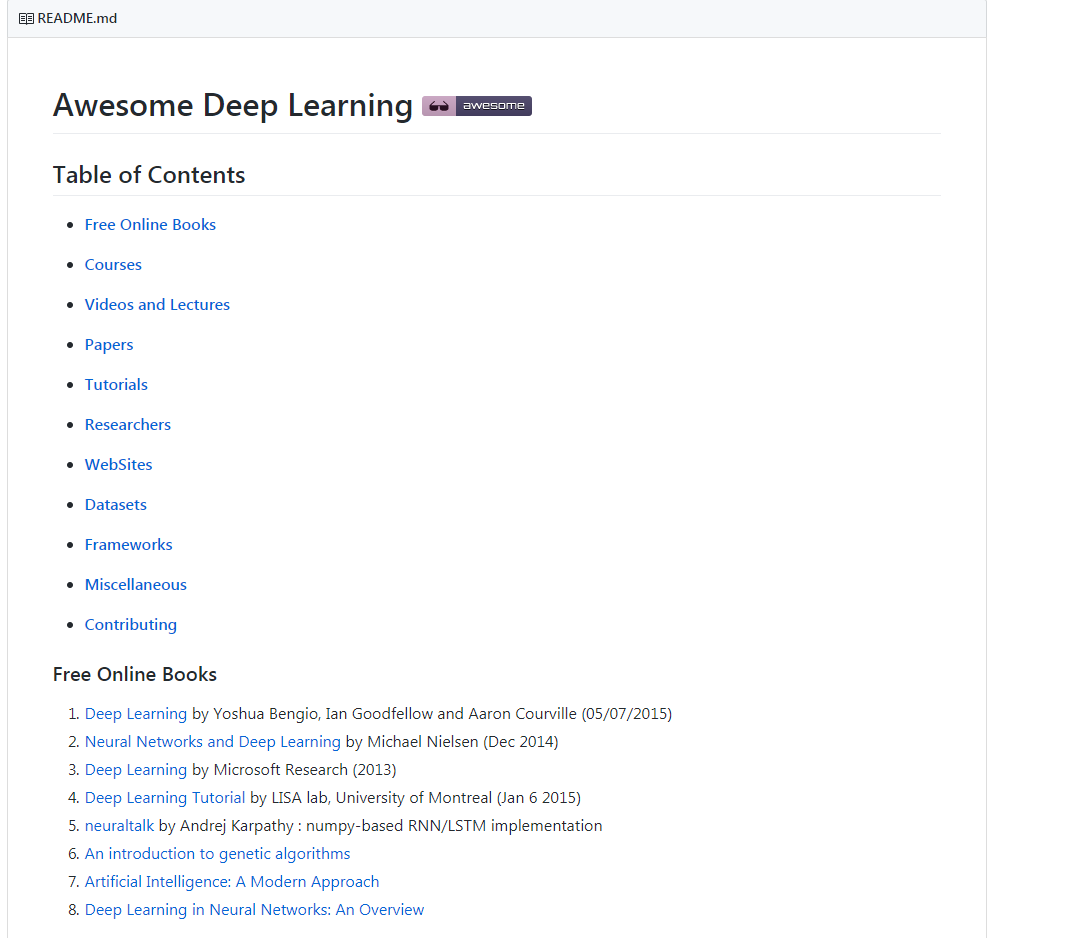Open the Free Online Books contents link
This screenshot has height=938, width=1068.
150,225
